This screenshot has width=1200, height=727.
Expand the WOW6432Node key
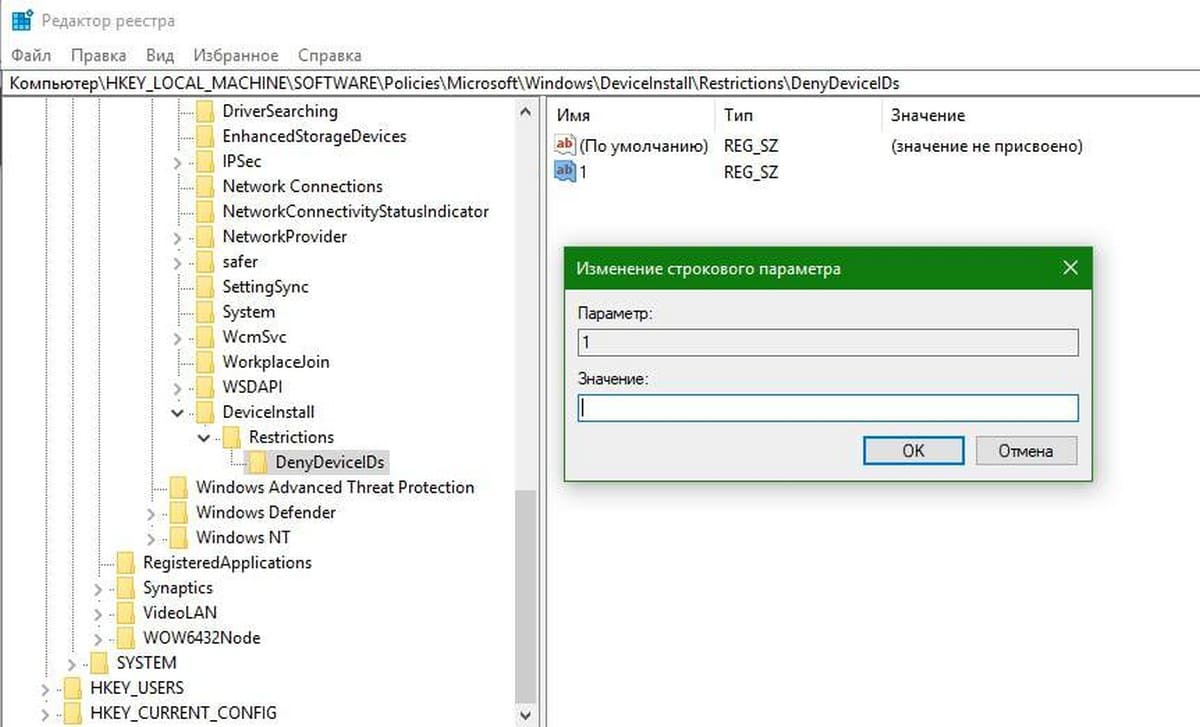(x=98, y=637)
